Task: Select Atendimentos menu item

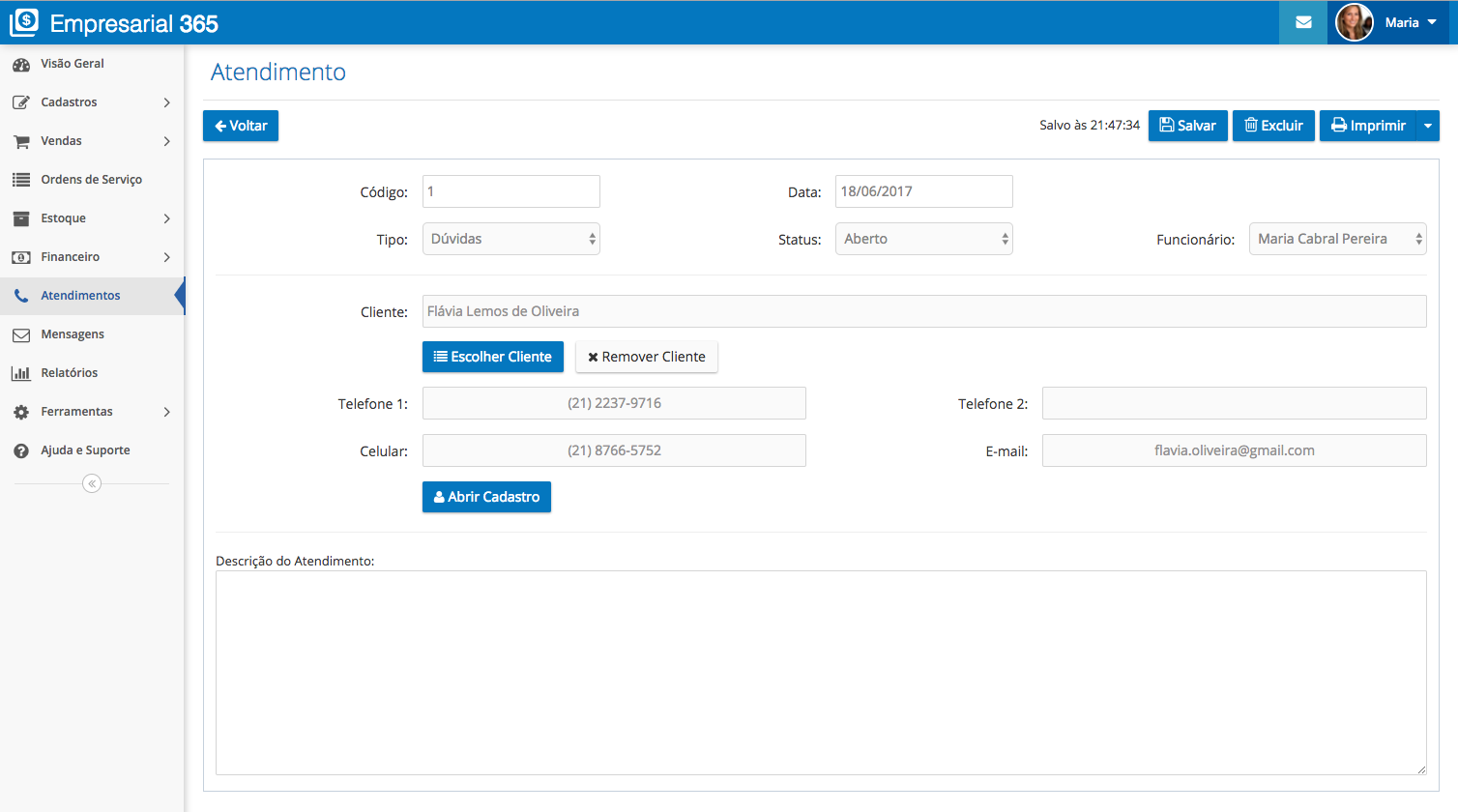Action: point(92,296)
